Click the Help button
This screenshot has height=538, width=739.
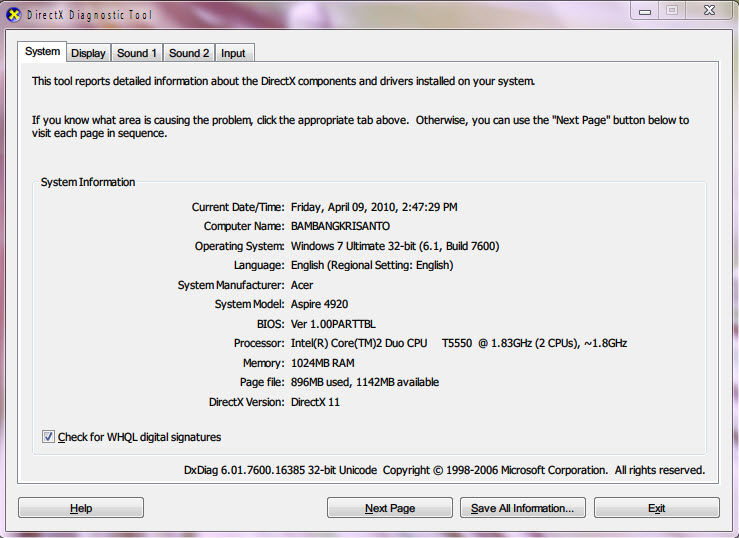click(x=81, y=508)
